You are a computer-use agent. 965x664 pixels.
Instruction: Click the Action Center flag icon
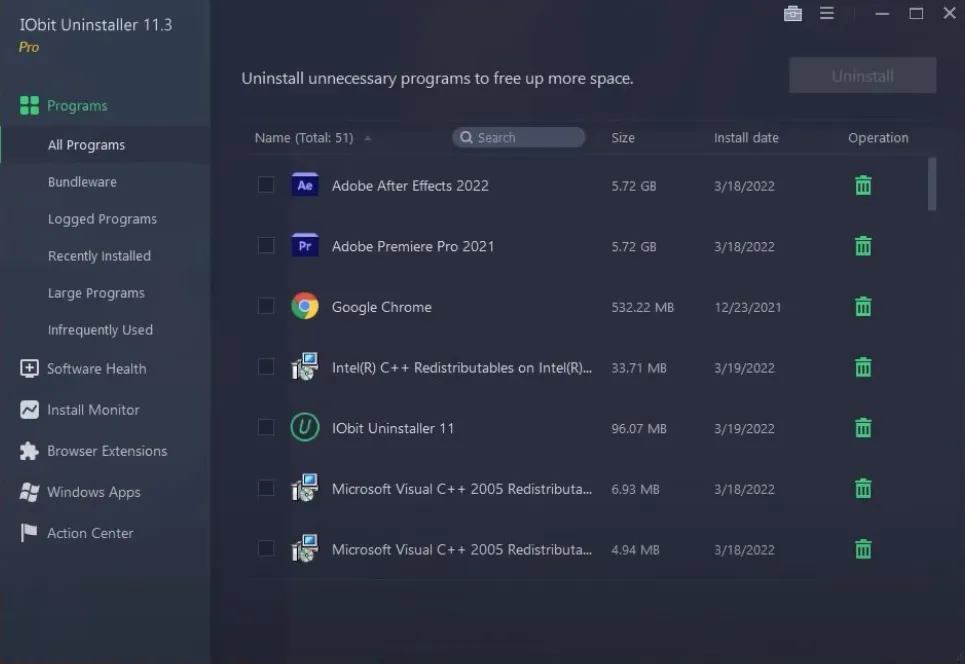(29, 532)
